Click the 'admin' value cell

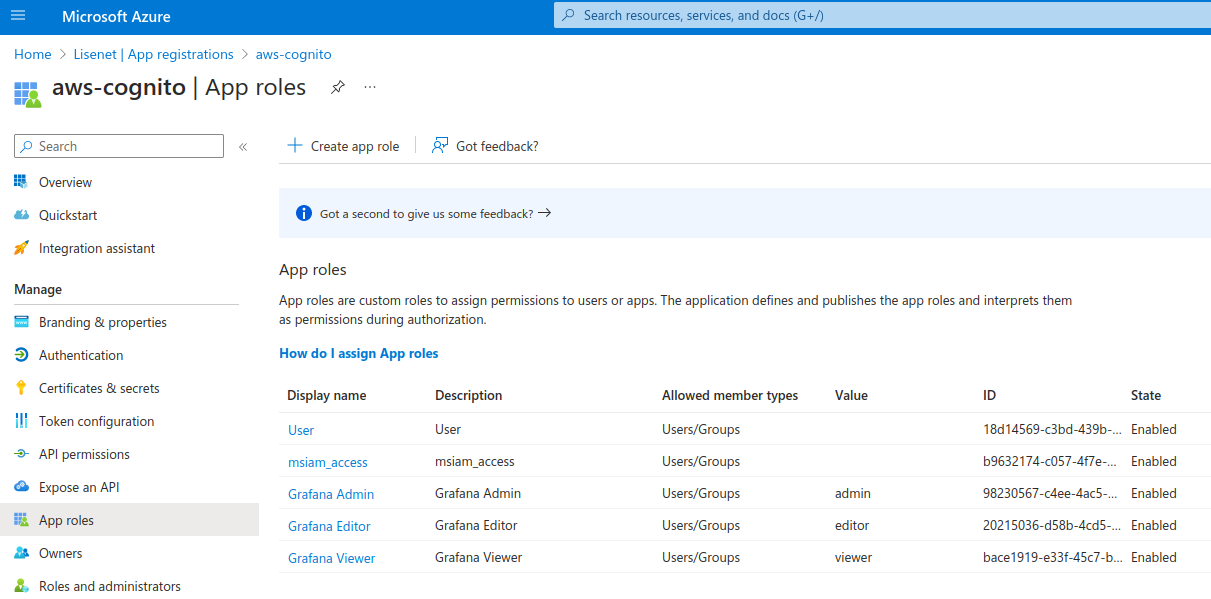coord(853,493)
